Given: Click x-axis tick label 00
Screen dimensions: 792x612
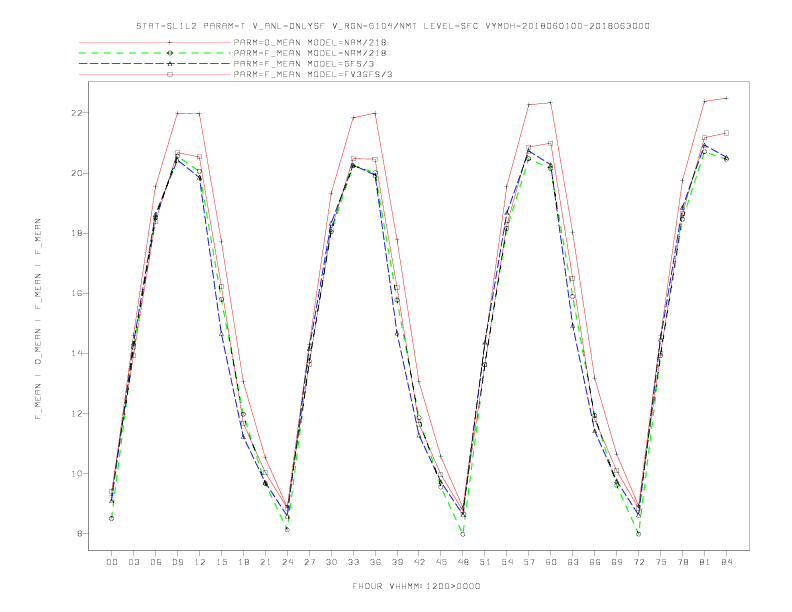Looking at the screenshot, I should point(112,562).
